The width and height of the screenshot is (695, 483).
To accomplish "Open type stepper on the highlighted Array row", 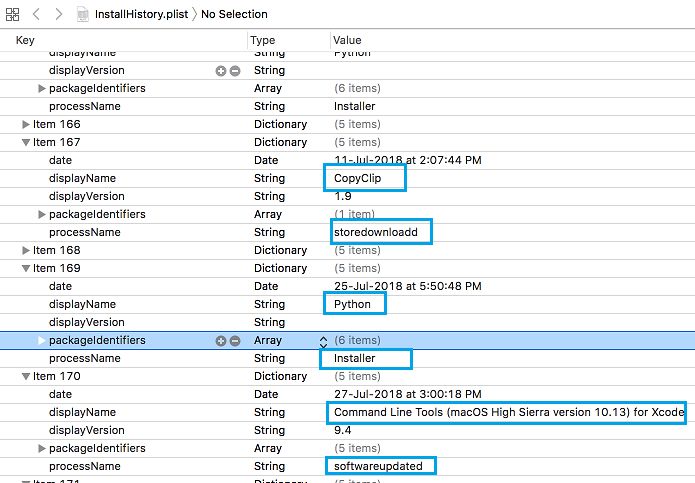I will tap(323, 341).
